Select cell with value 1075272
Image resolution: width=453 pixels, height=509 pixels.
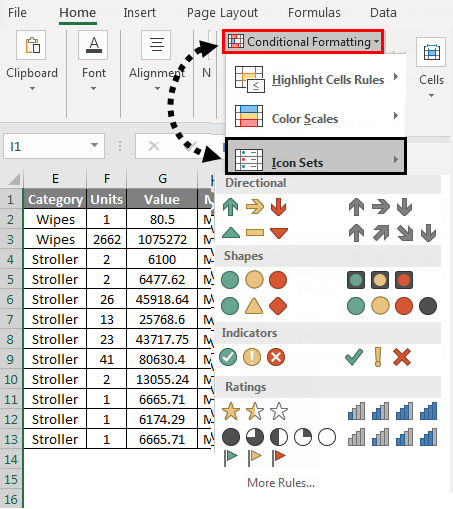pyautogui.click(x=162, y=239)
